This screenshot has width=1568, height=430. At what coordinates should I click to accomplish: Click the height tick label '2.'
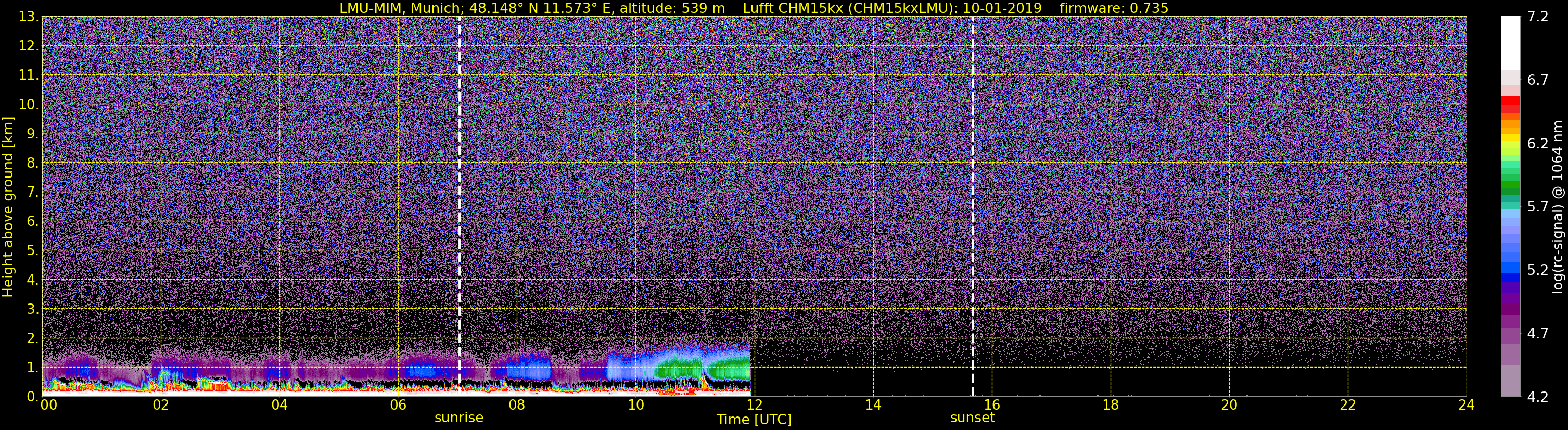(x=33, y=338)
